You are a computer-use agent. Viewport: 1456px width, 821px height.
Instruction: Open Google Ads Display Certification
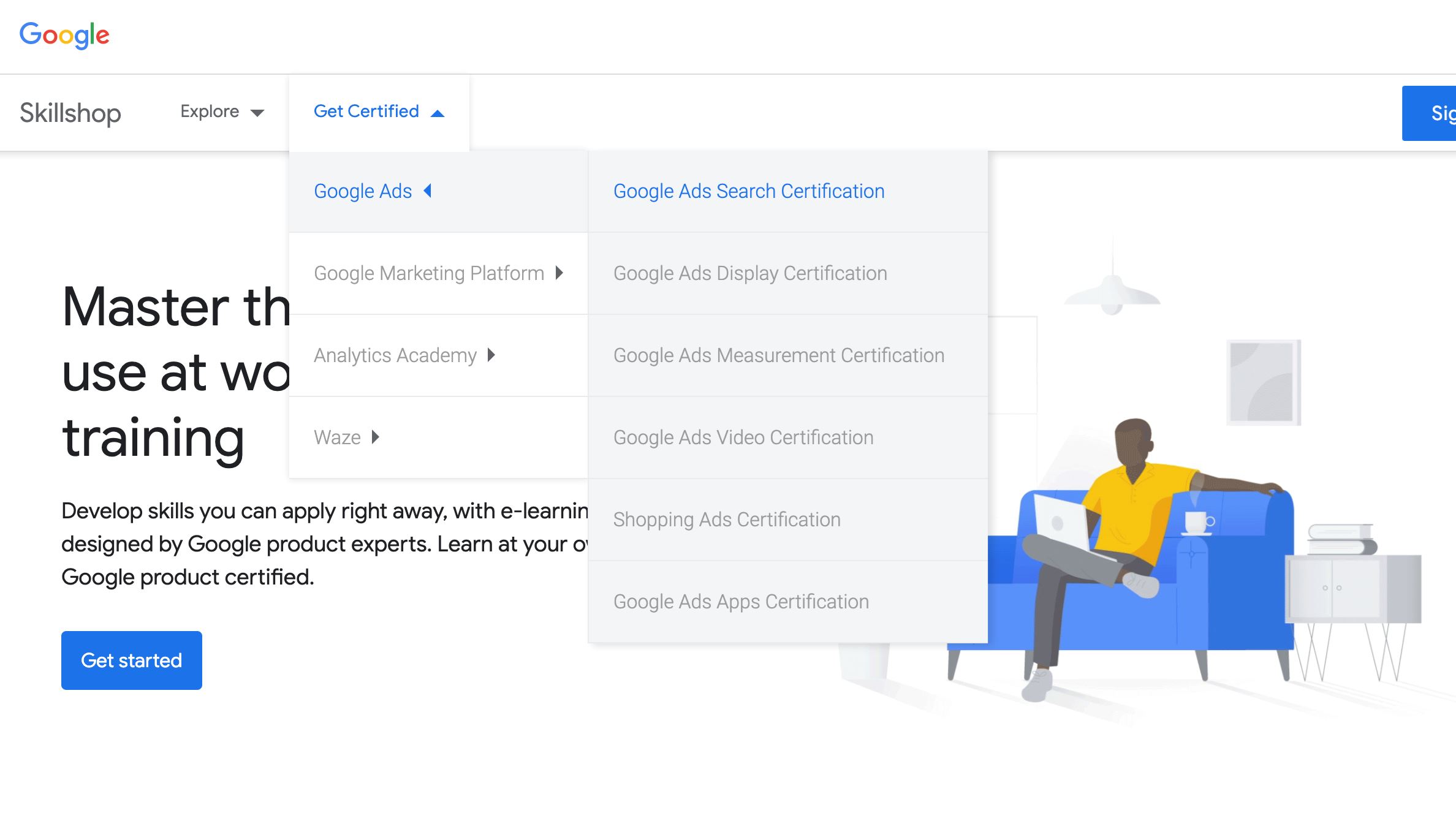coord(750,273)
